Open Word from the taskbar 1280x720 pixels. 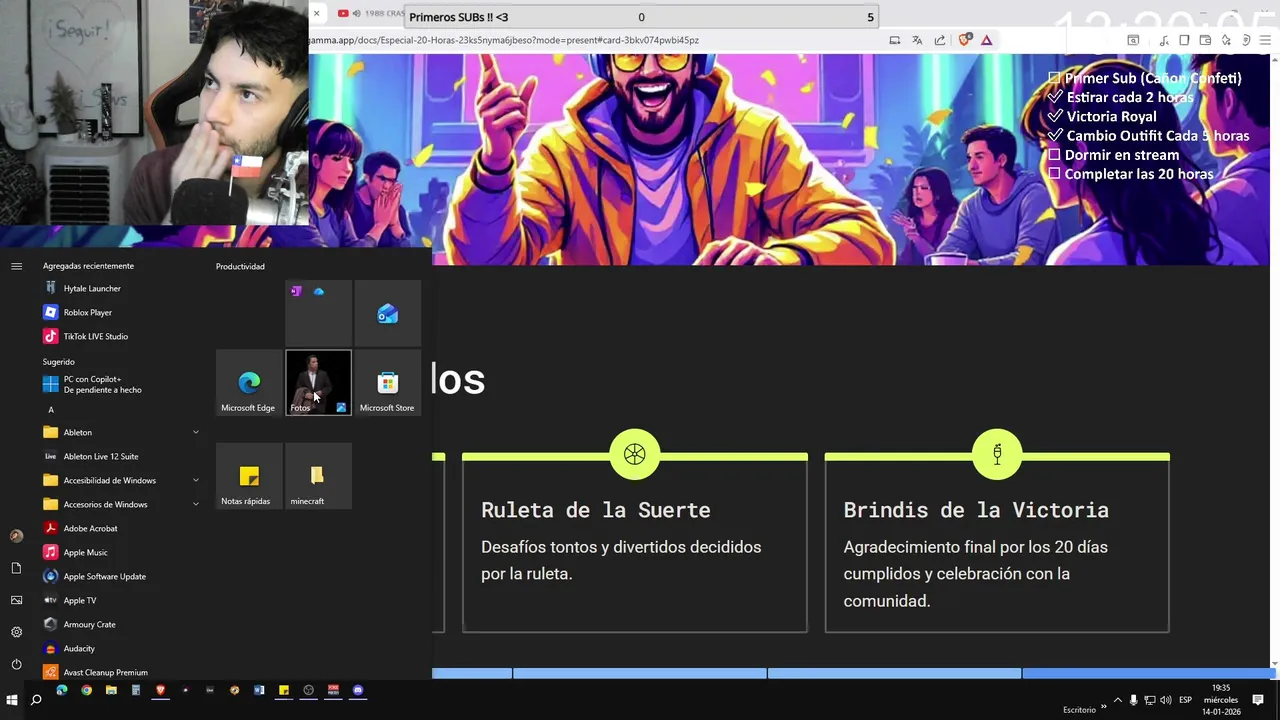pyautogui.click(x=259, y=690)
